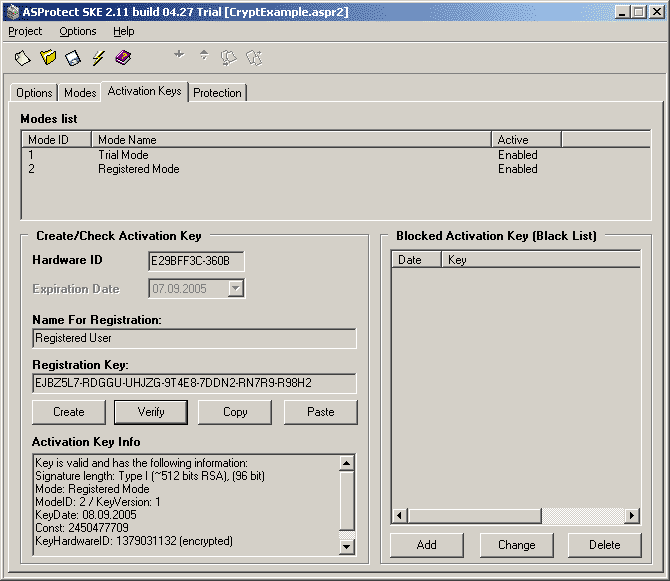Open the Project menu
Image resolution: width=670 pixels, height=581 pixels.
(25, 31)
